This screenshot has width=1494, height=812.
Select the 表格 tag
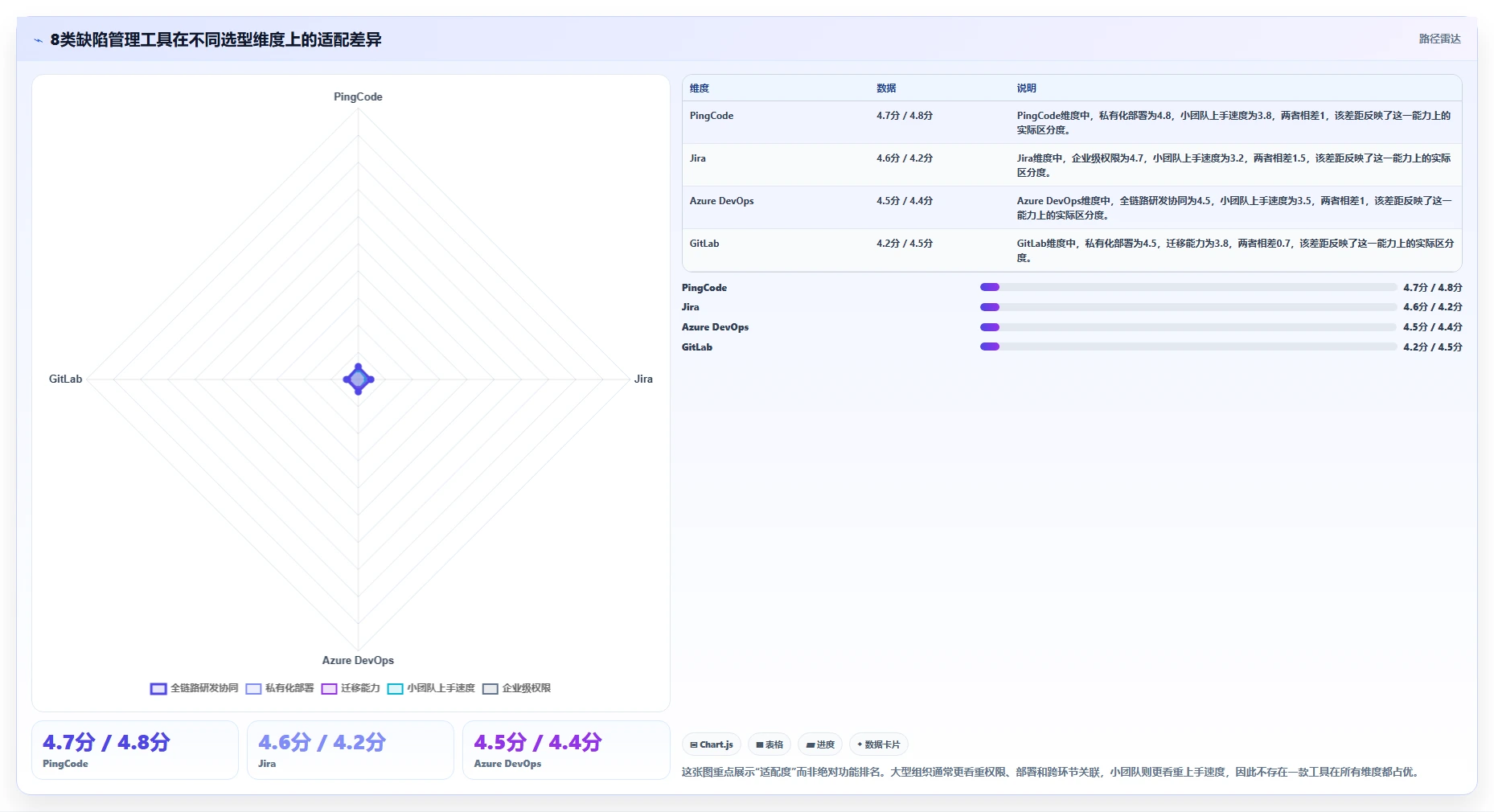[770, 744]
